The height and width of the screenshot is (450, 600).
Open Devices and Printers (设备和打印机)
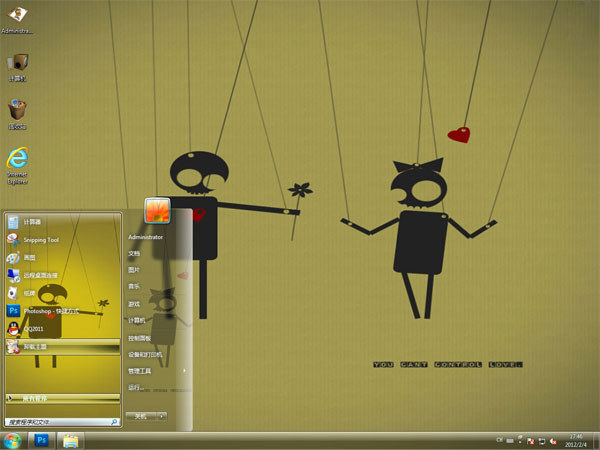coord(145,355)
